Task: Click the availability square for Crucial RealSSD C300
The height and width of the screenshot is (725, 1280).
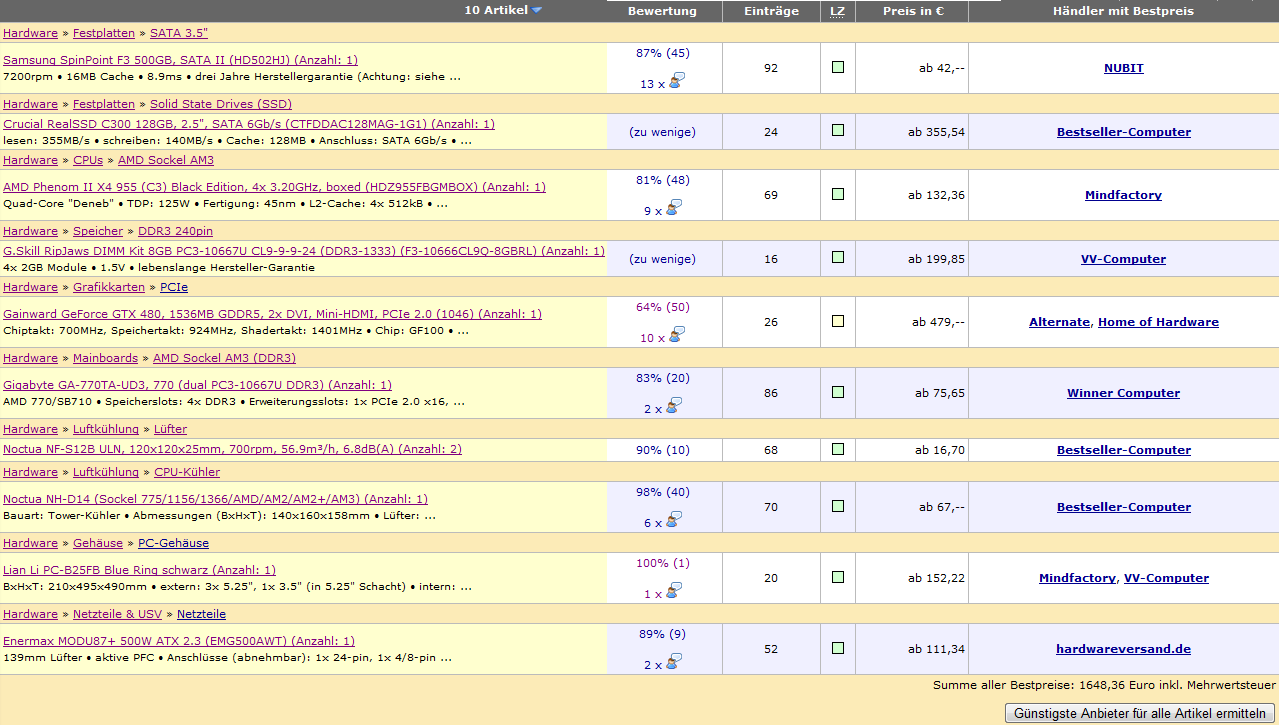Action: click(838, 130)
